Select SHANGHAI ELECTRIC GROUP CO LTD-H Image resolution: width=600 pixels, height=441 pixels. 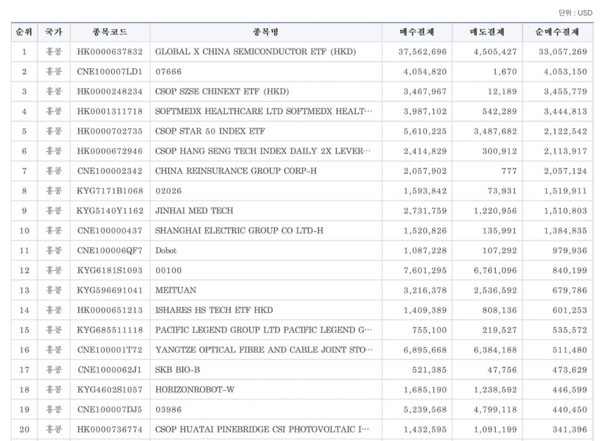pos(239,231)
